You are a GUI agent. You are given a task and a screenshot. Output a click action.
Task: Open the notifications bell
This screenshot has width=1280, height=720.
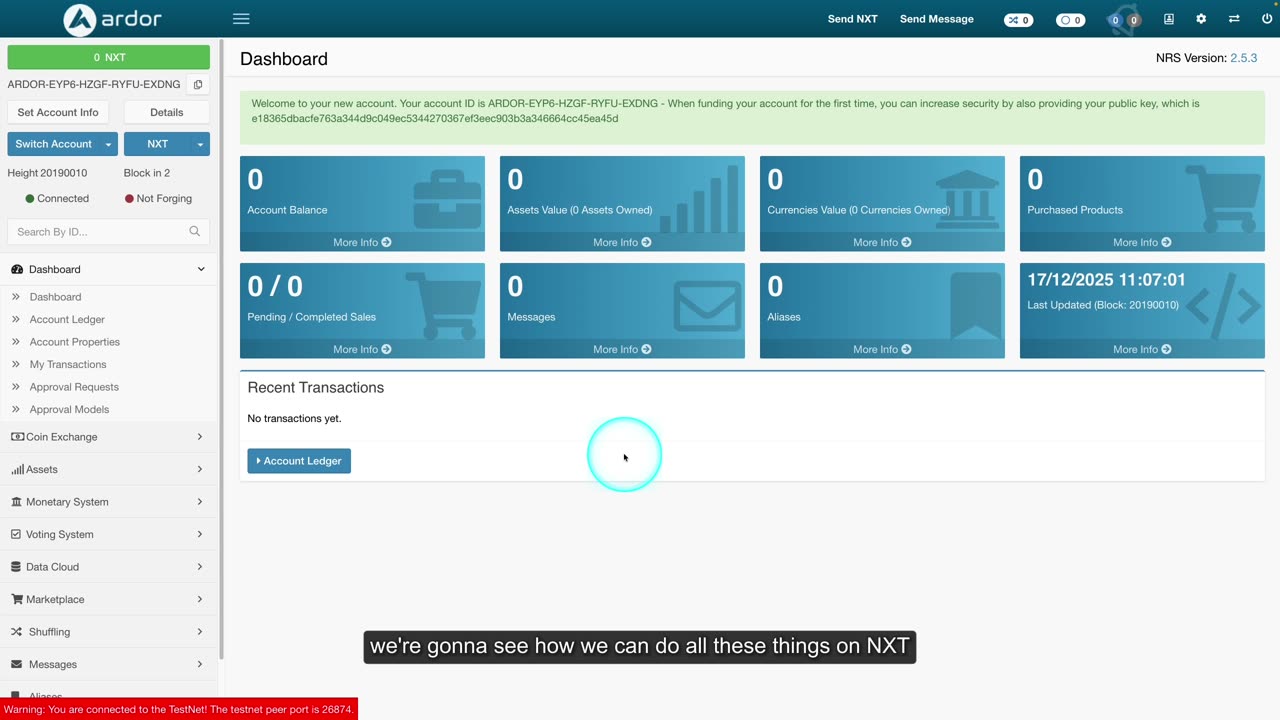point(1125,20)
